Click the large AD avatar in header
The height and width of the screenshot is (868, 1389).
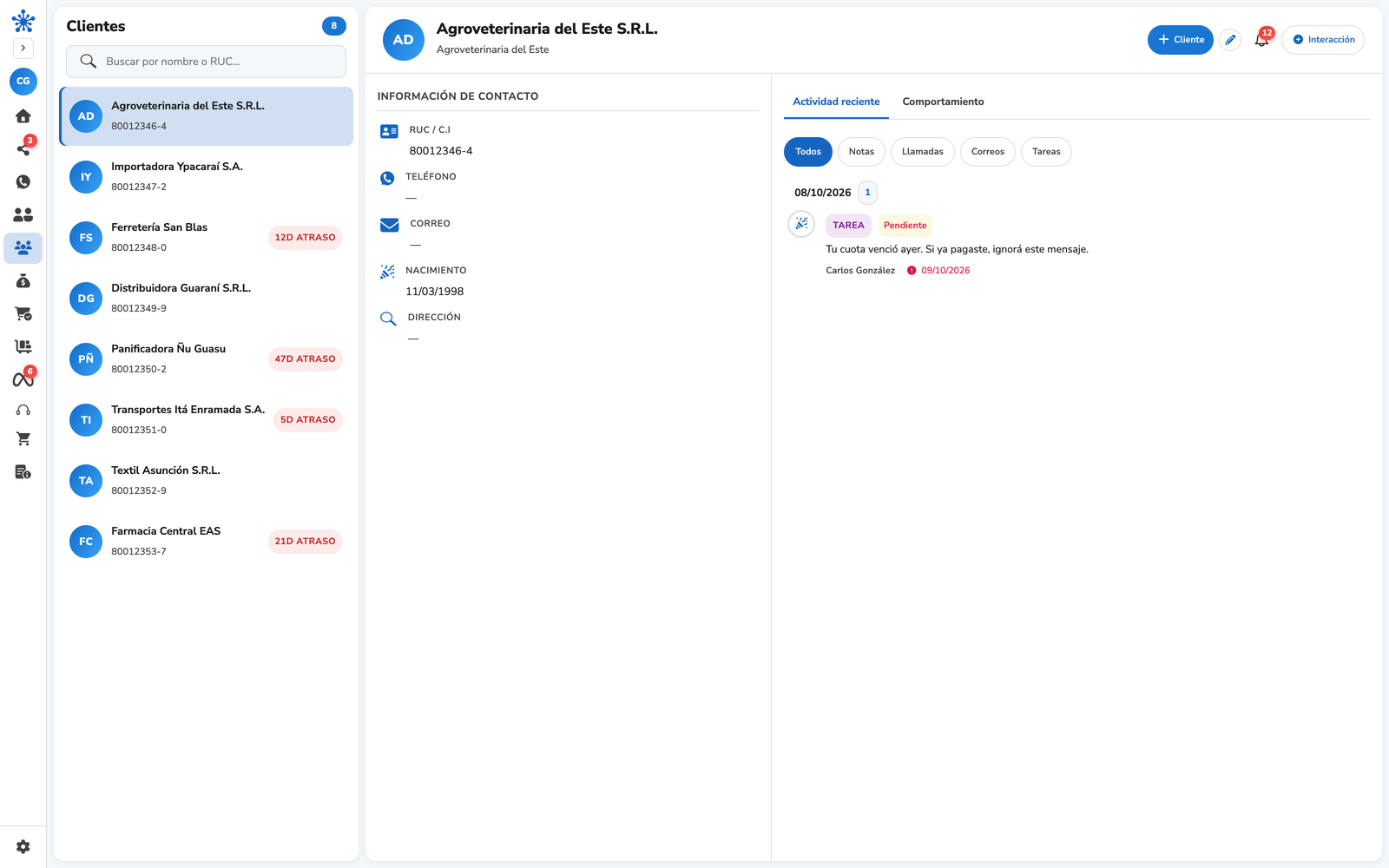404,40
